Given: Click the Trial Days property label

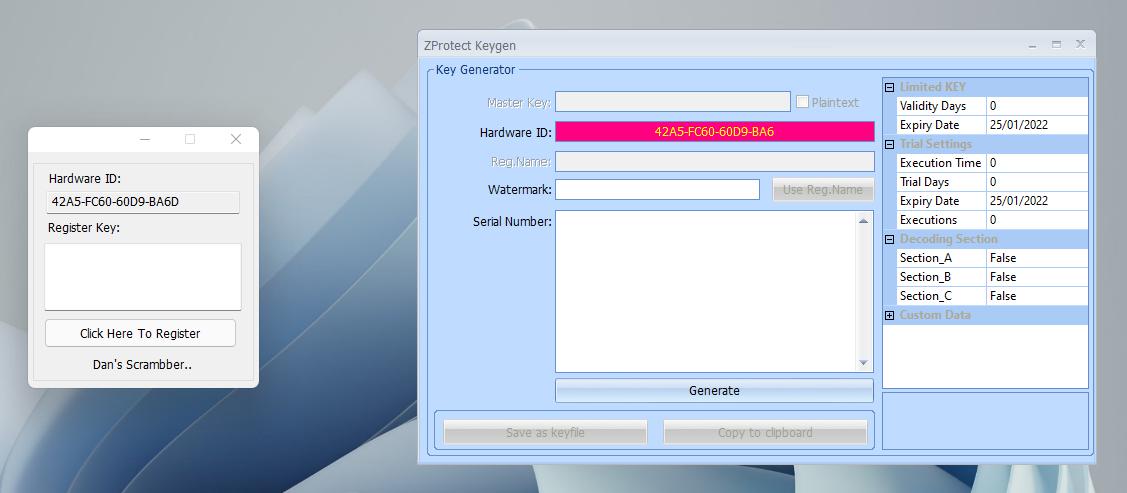Looking at the screenshot, I should [924, 182].
